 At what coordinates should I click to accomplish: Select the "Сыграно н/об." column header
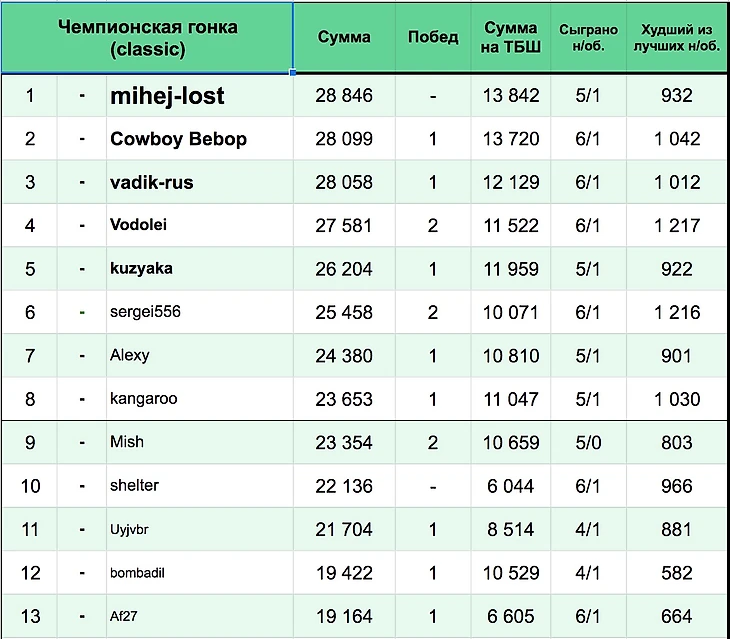pos(588,38)
